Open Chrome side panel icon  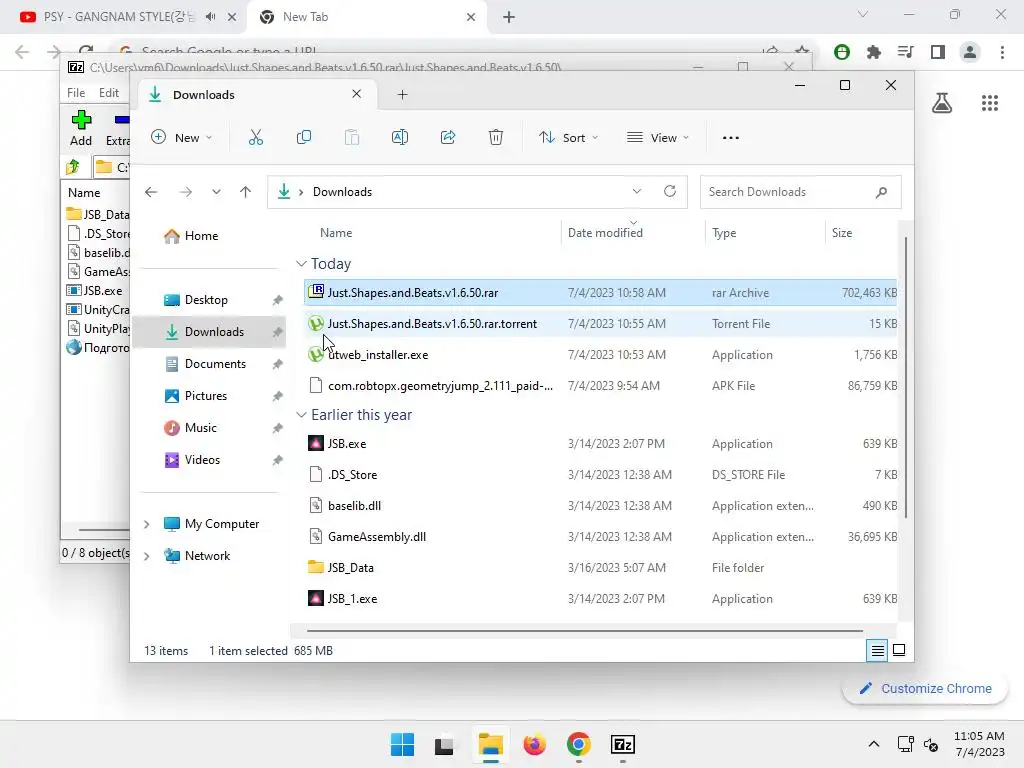tap(938, 52)
